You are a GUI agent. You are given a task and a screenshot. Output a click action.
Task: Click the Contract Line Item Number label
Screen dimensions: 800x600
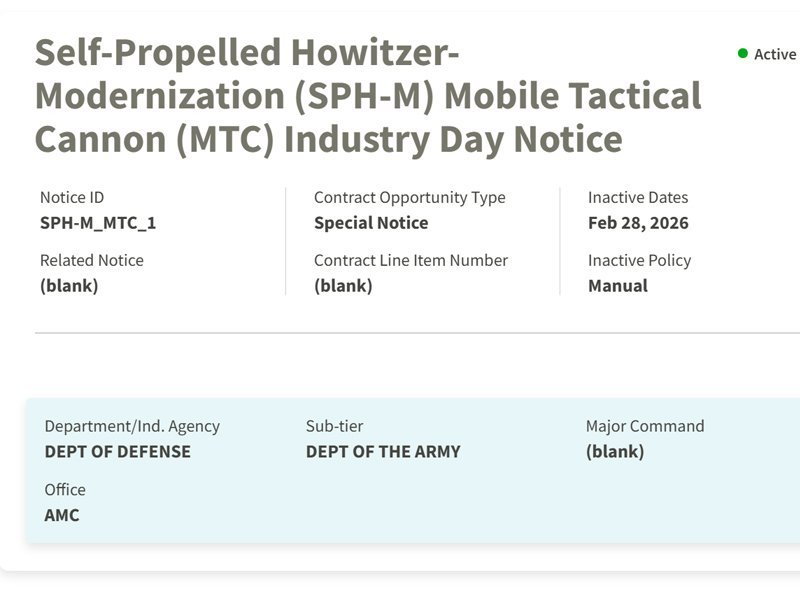[411, 260]
